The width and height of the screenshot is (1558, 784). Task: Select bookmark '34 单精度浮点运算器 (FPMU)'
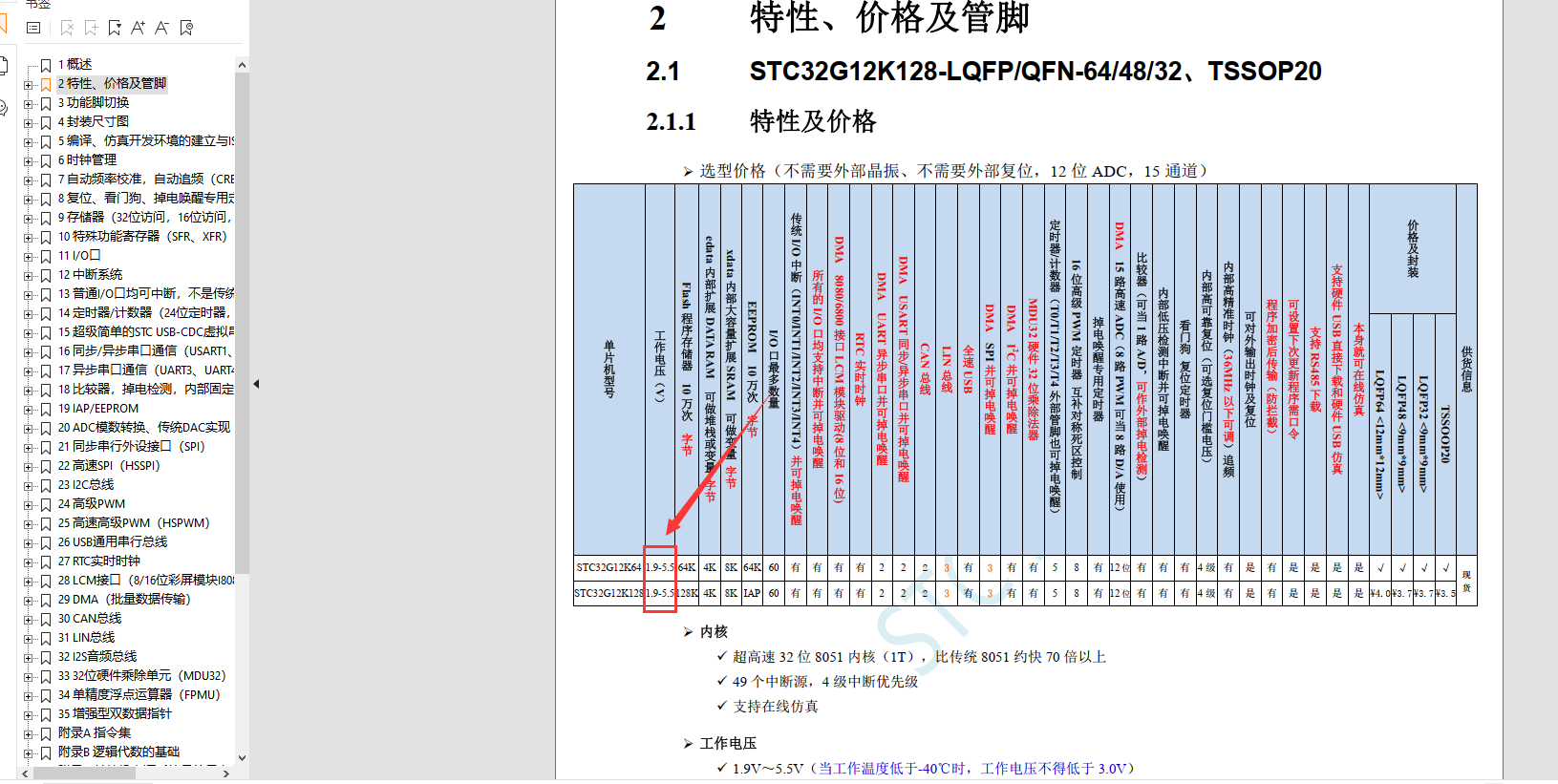tap(139, 694)
